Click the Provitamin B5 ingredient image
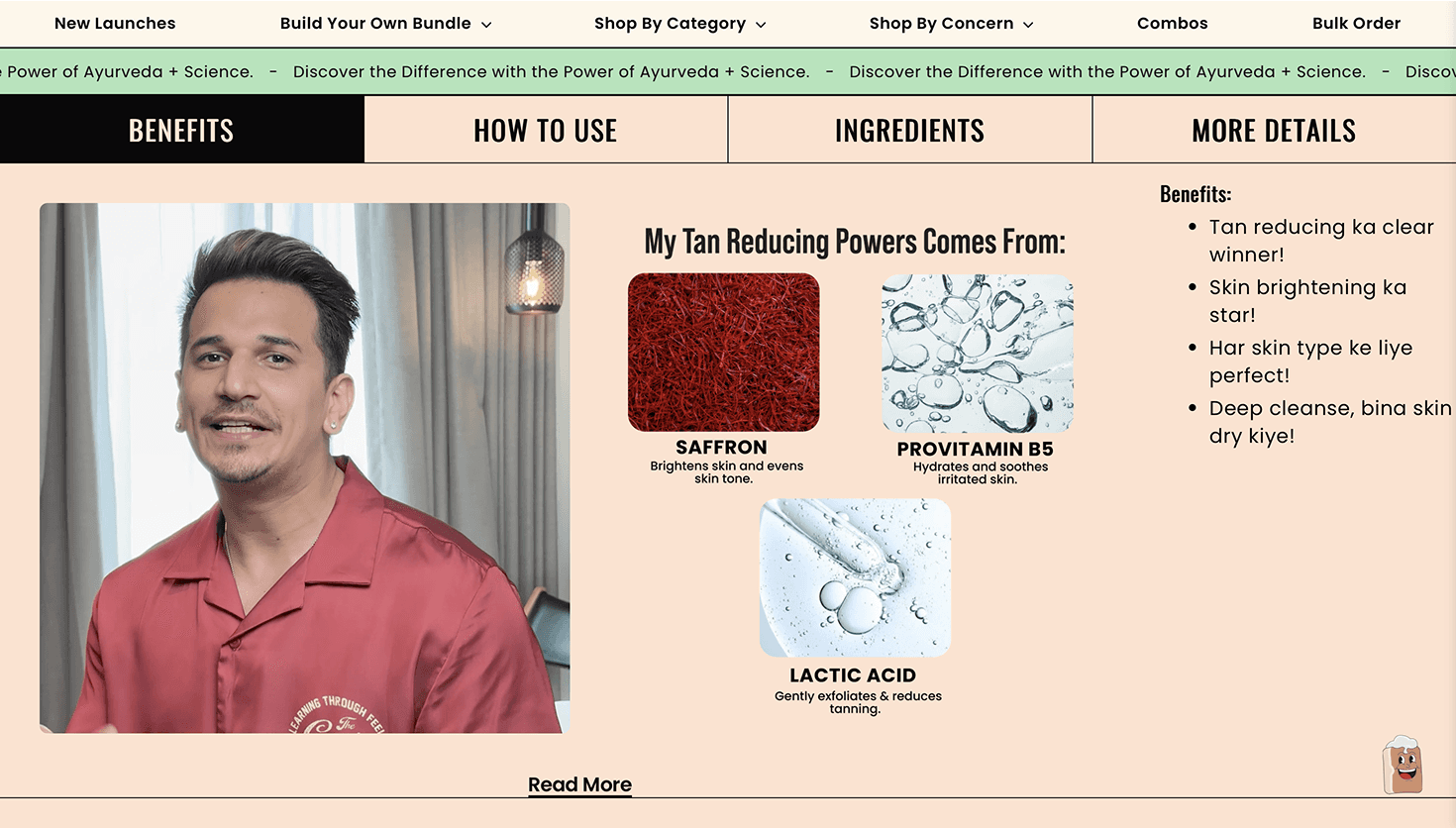Screen dimensions: 1456x828 click(977, 354)
